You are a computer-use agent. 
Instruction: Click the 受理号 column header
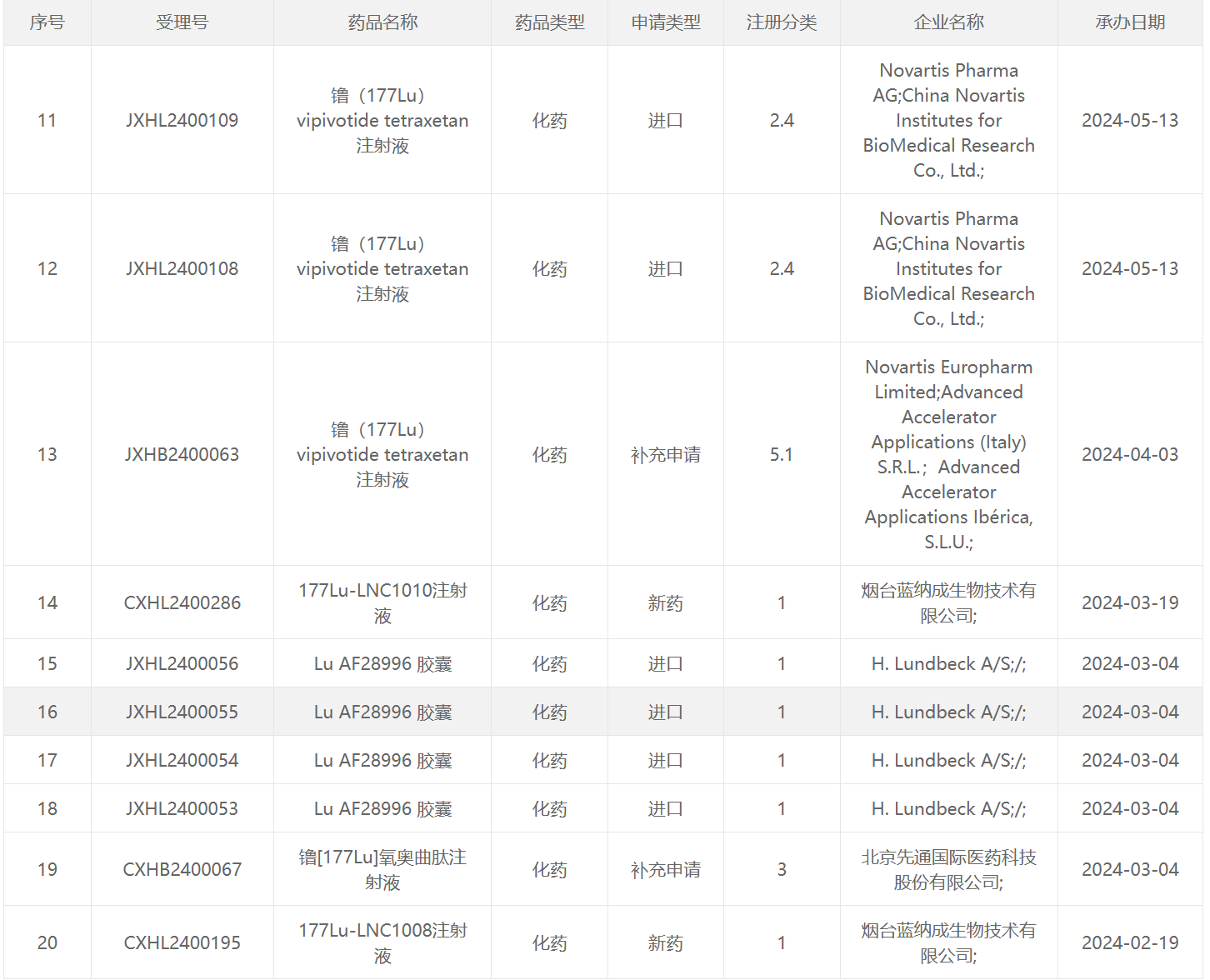tap(182, 22)
